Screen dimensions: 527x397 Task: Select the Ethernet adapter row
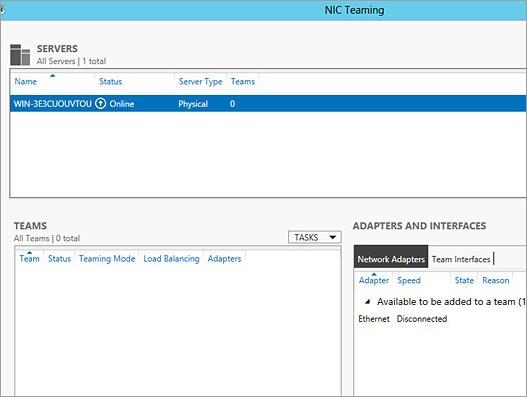[440, 319]
